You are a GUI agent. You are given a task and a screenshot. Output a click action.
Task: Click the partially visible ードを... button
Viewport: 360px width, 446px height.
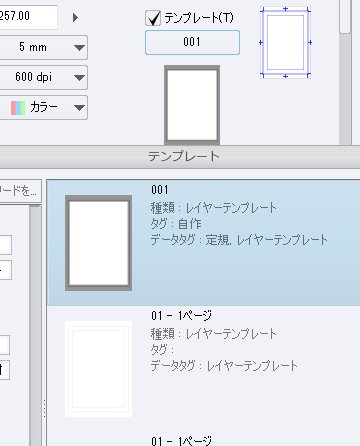pyautogui.click(x=20, y=191)
